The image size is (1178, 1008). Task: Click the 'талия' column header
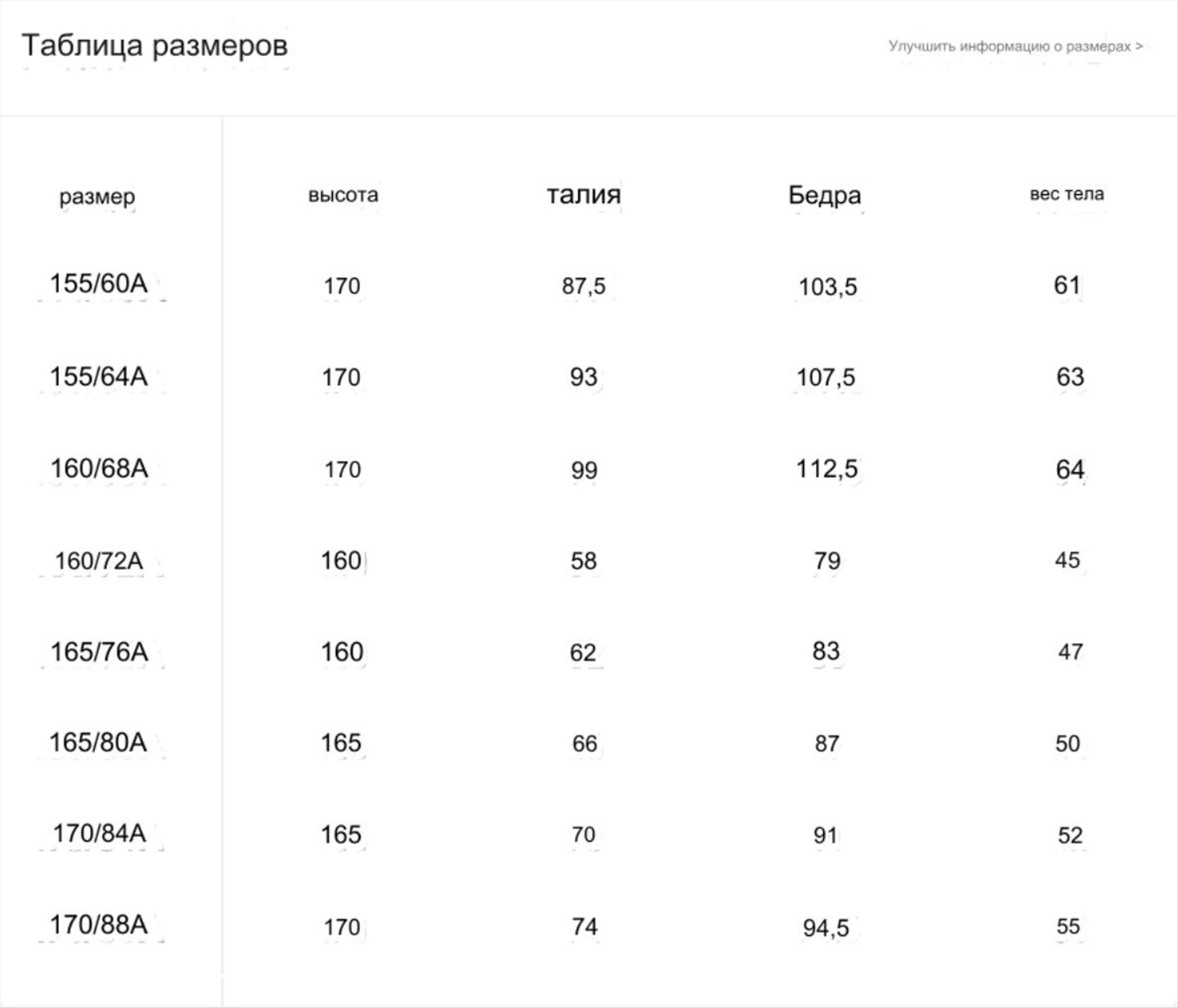pyautogui.click(x=584, y=194)
